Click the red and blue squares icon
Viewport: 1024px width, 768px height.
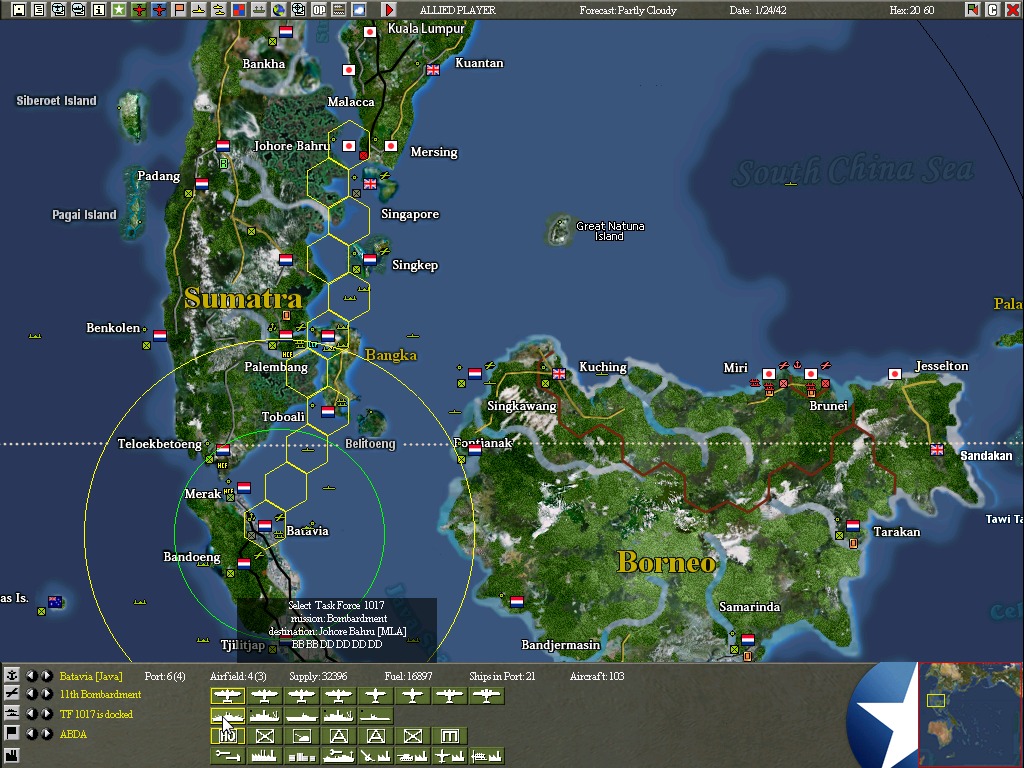pyautogui.click(x=238, y=10)
